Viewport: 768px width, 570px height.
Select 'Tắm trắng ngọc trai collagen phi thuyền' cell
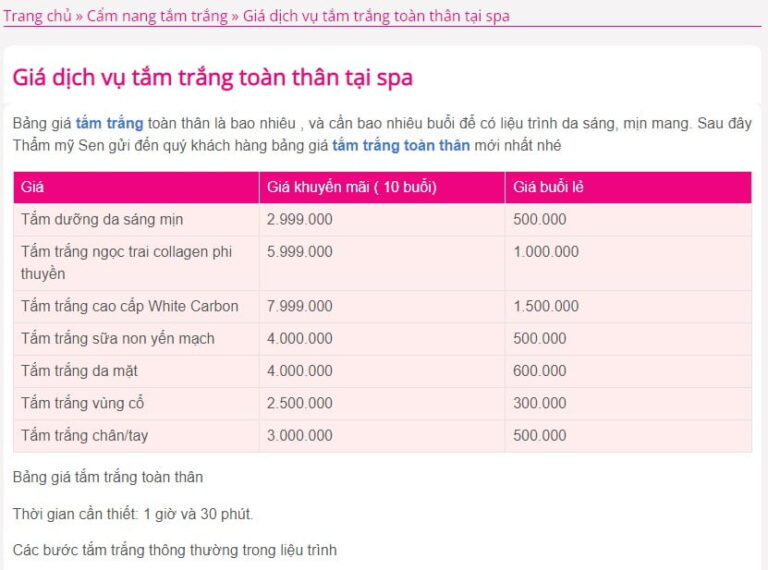126,262
